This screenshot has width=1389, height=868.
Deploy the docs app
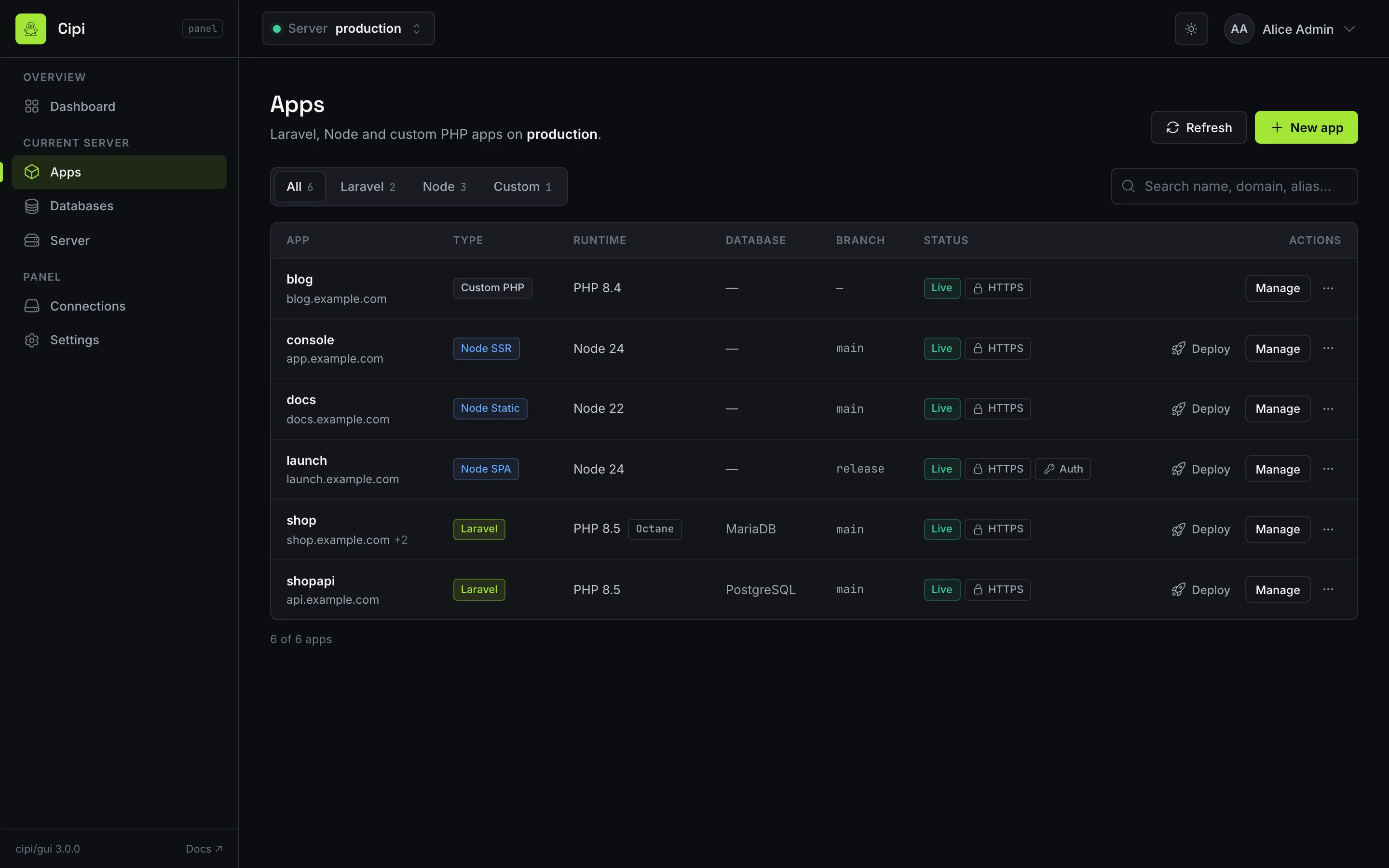coord(1201,409)
